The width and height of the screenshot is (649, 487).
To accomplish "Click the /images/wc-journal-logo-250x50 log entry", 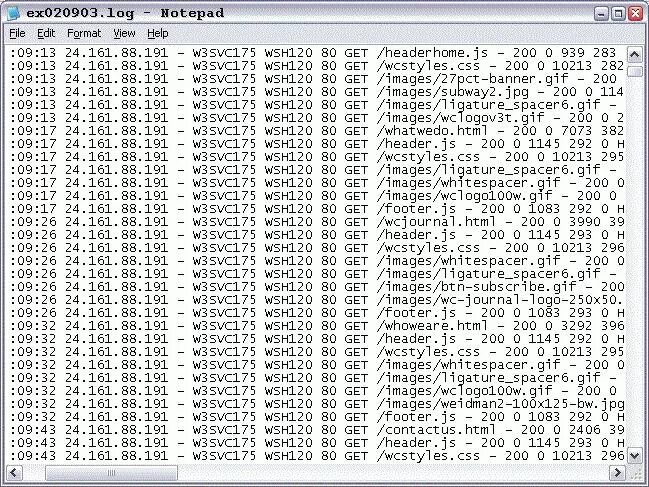I will pyautogui.click(x=317, y=300).
